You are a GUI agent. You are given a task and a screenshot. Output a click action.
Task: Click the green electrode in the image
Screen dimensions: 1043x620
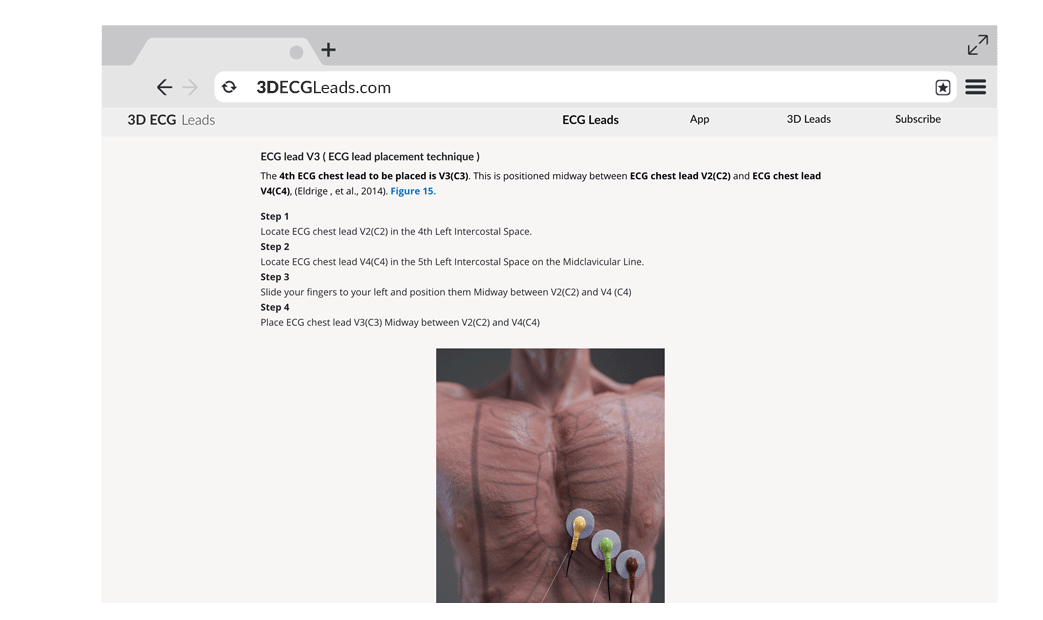pos(606,547)
